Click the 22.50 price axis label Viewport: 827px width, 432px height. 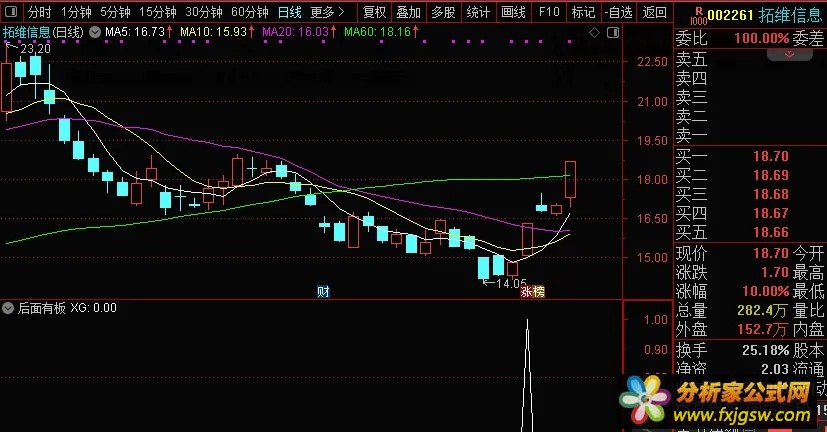click(x=652, y=62)
